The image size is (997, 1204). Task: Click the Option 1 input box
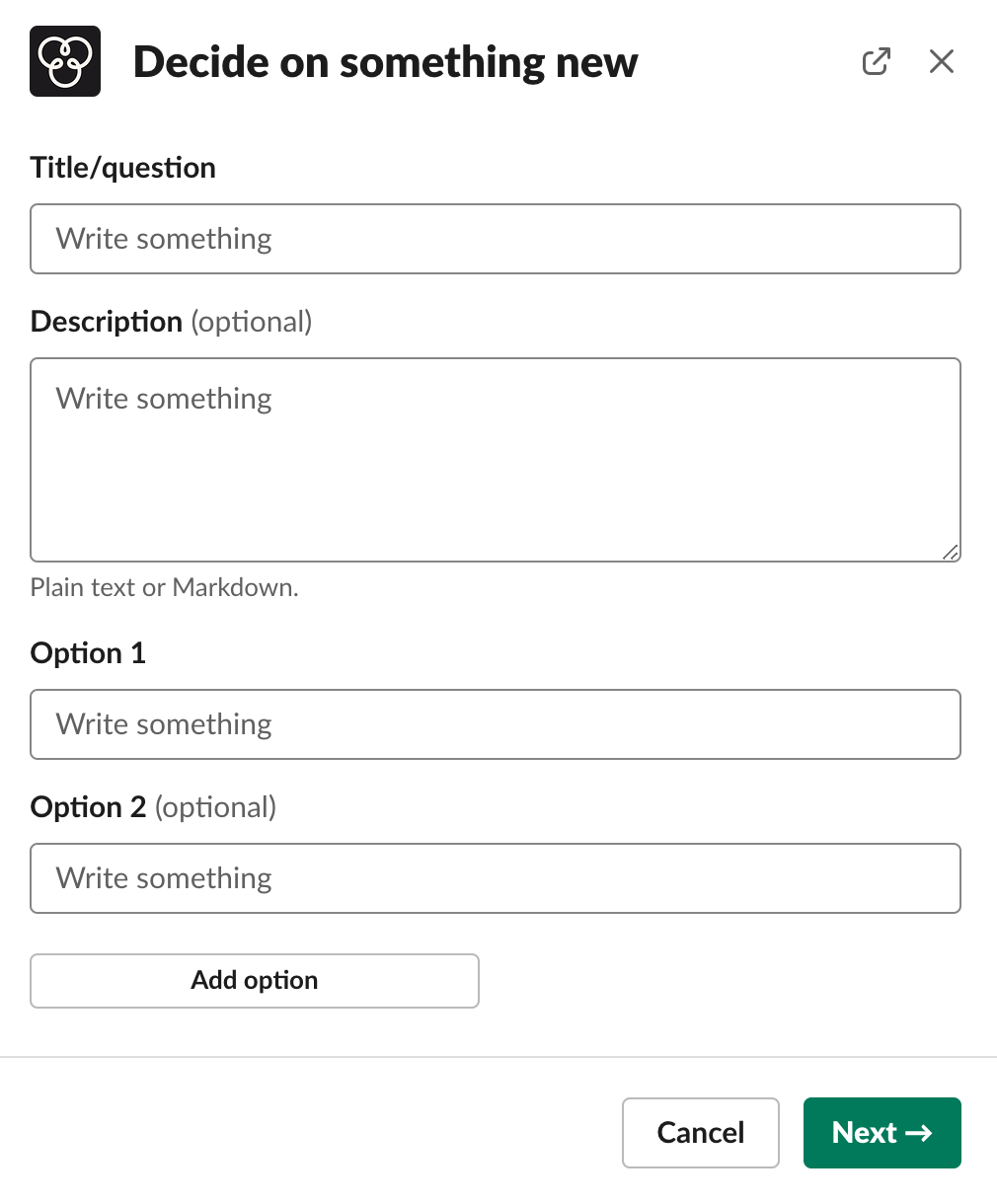[x=494, y=724]
